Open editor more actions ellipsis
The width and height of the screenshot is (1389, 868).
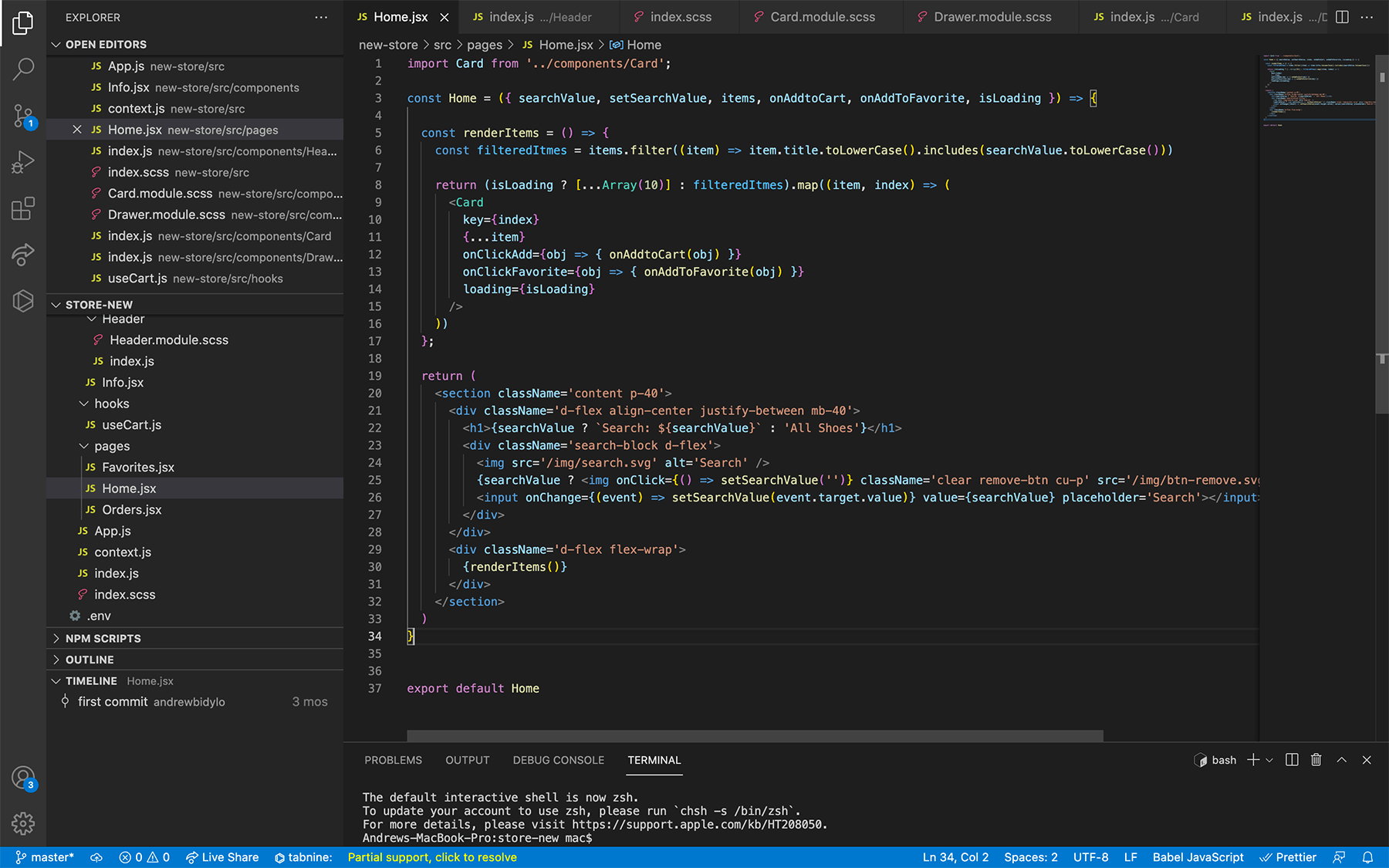(x=1367, y=17)
